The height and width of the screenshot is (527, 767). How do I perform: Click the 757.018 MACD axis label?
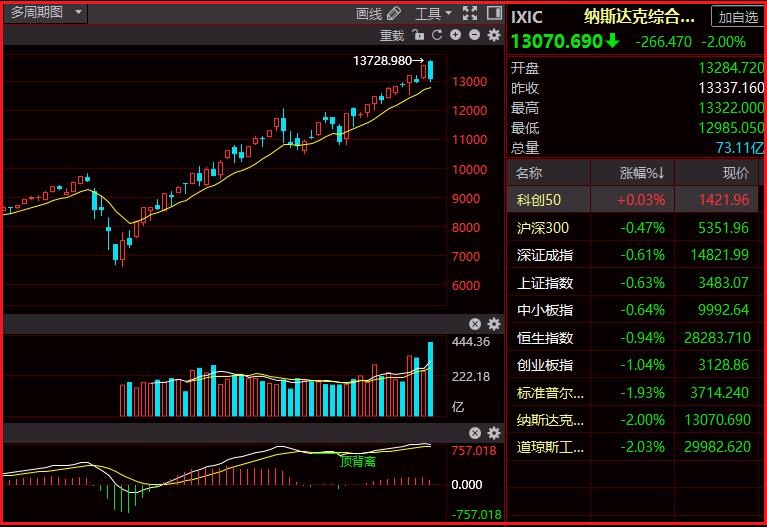point(474,450)
